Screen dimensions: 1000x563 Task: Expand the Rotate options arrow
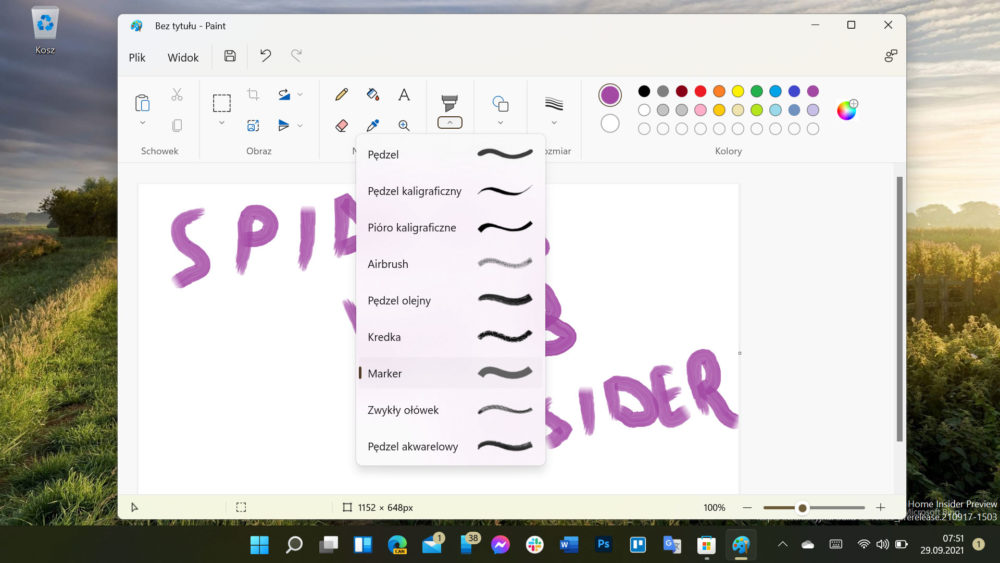(x=300, y=95)
